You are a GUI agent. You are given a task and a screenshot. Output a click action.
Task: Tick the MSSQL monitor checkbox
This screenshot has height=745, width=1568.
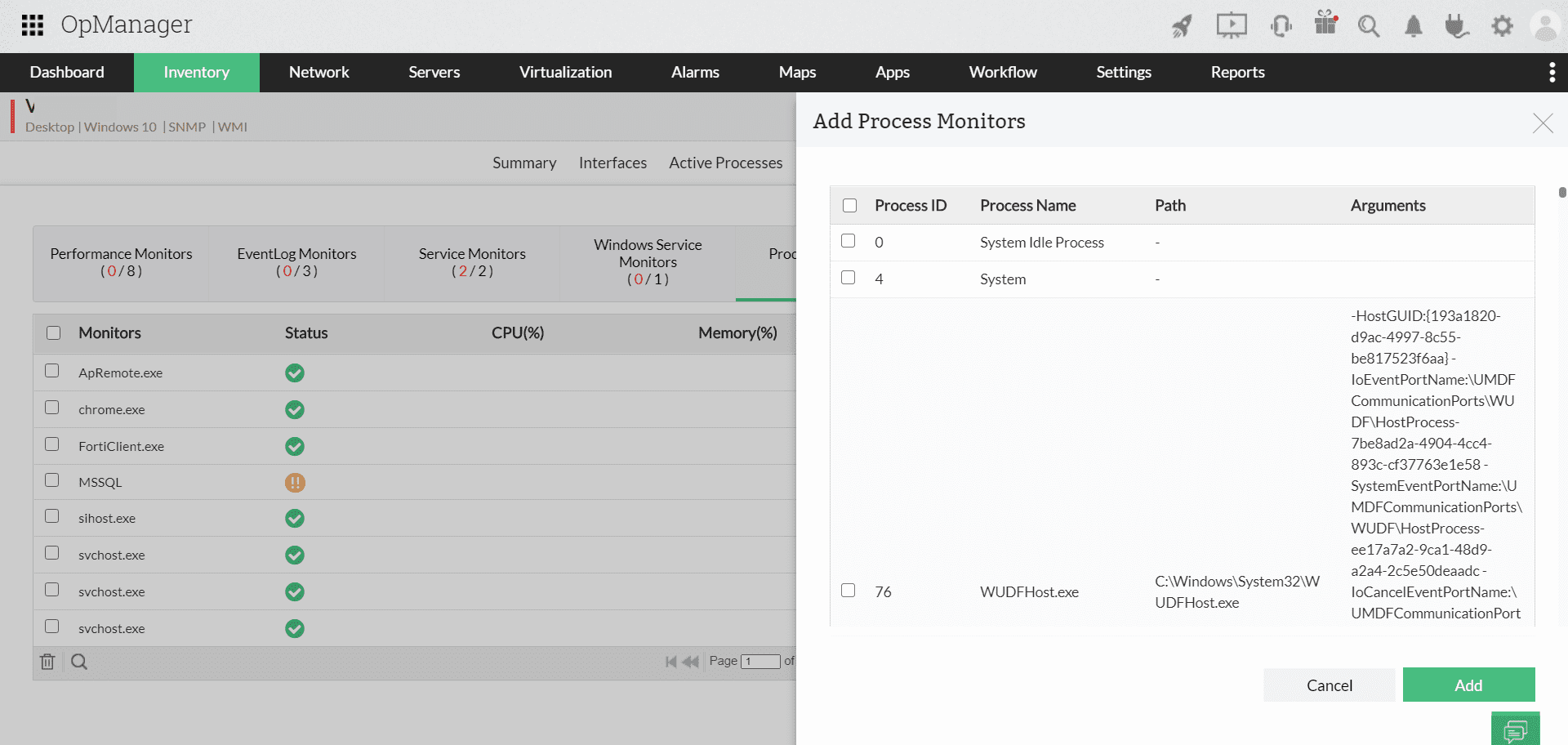[x=52, y=480]
